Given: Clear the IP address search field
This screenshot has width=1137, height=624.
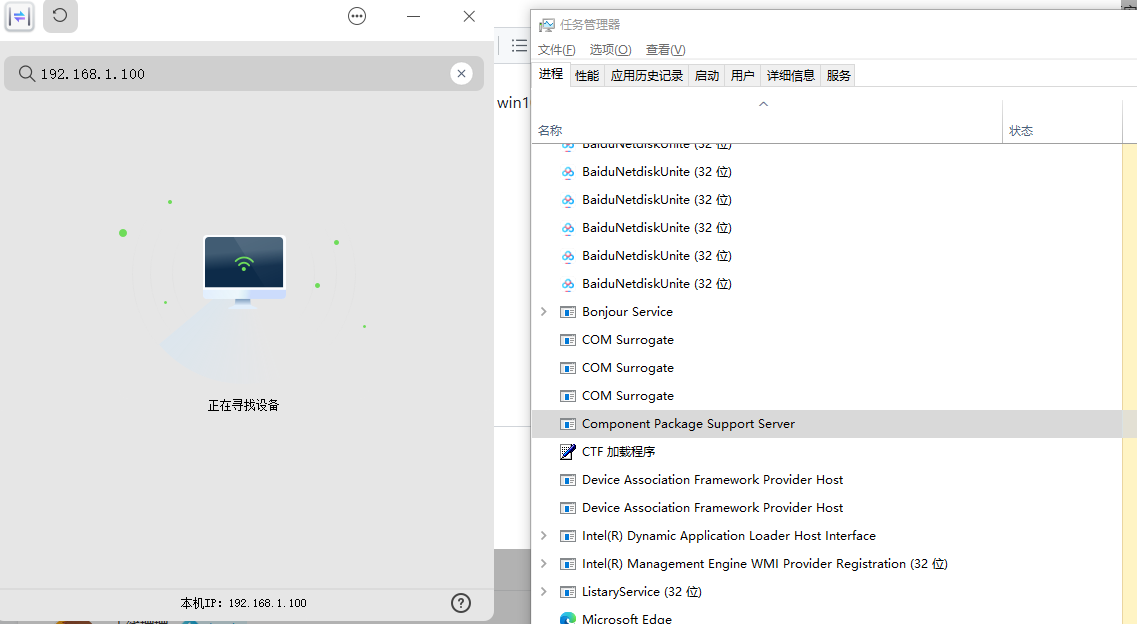Looking at the screenshot, I should point(461,73).
